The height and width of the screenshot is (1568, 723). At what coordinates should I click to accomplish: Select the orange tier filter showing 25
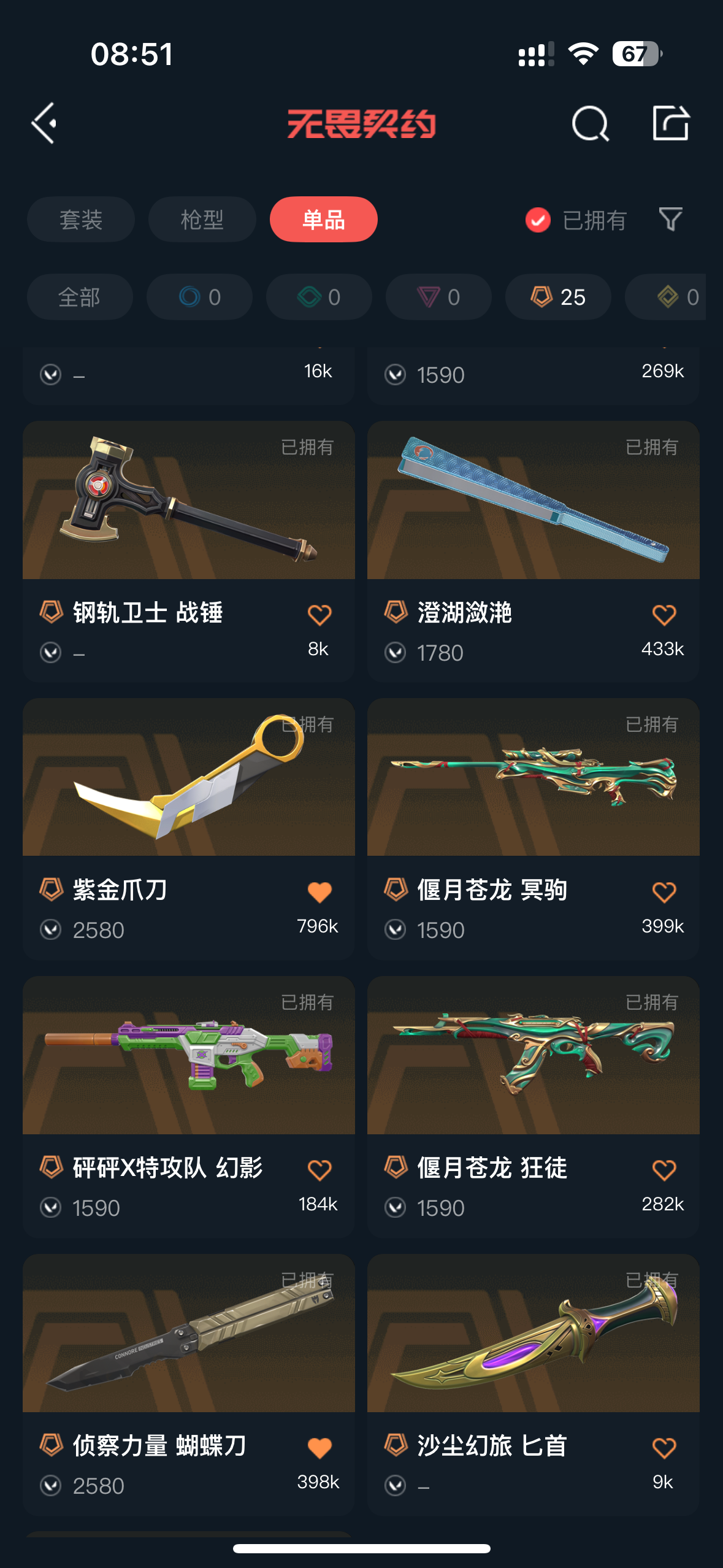coord(558,297)
